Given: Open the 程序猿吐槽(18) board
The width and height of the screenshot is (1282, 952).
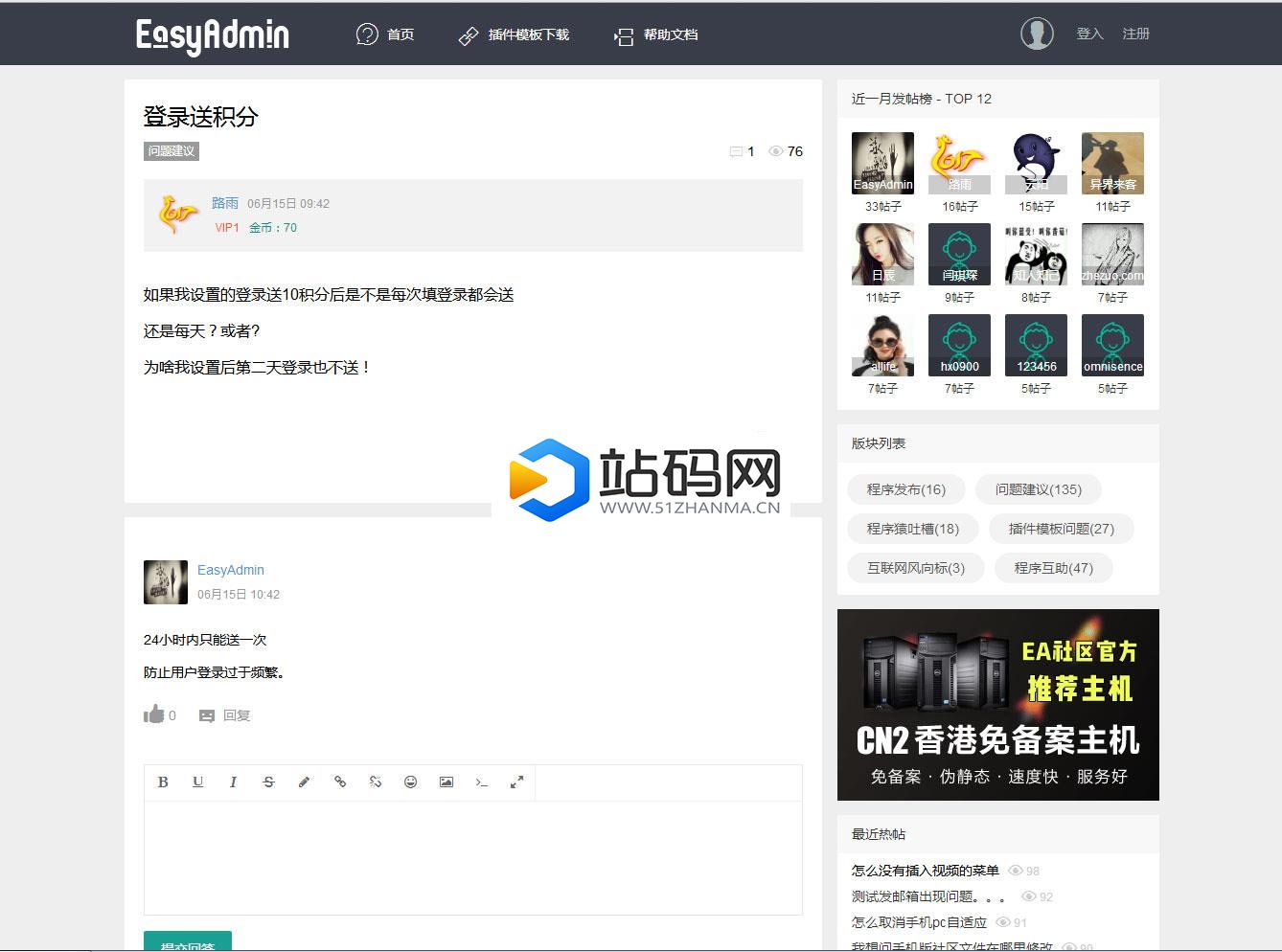Looking at the screenshot, I should [x=912, y=529].
